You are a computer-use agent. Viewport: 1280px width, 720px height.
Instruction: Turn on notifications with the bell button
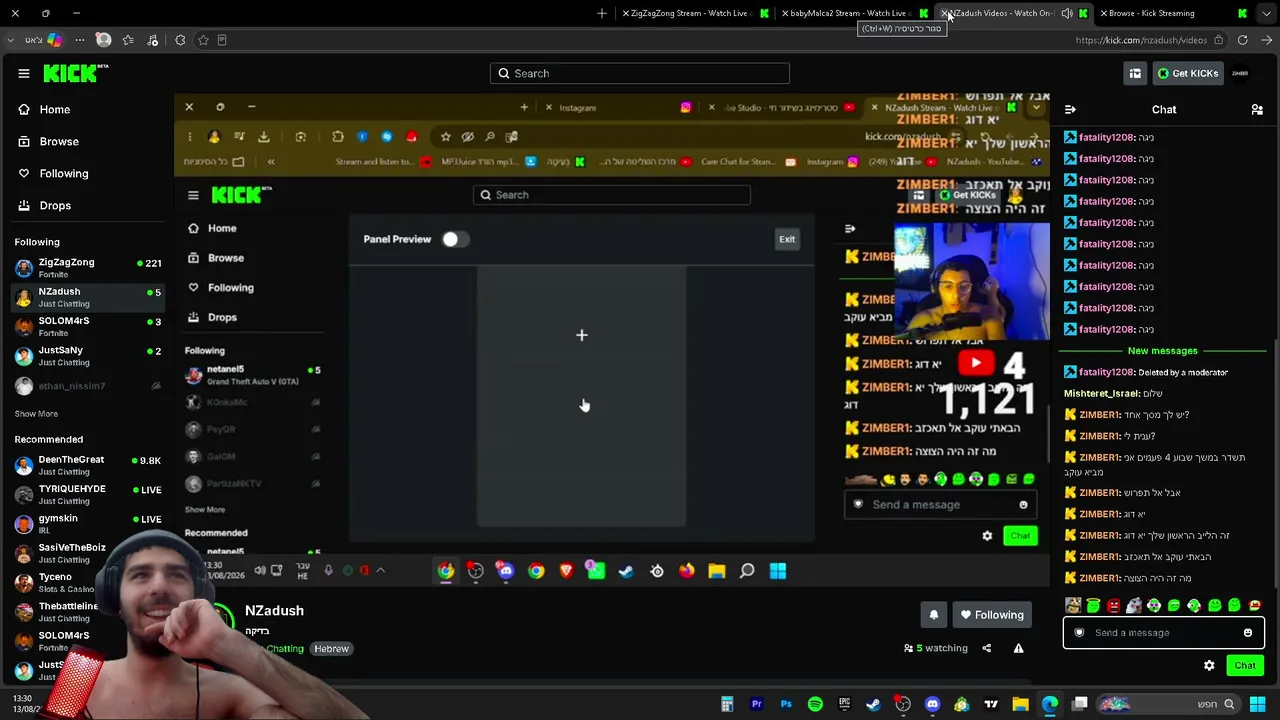[933, 615]
